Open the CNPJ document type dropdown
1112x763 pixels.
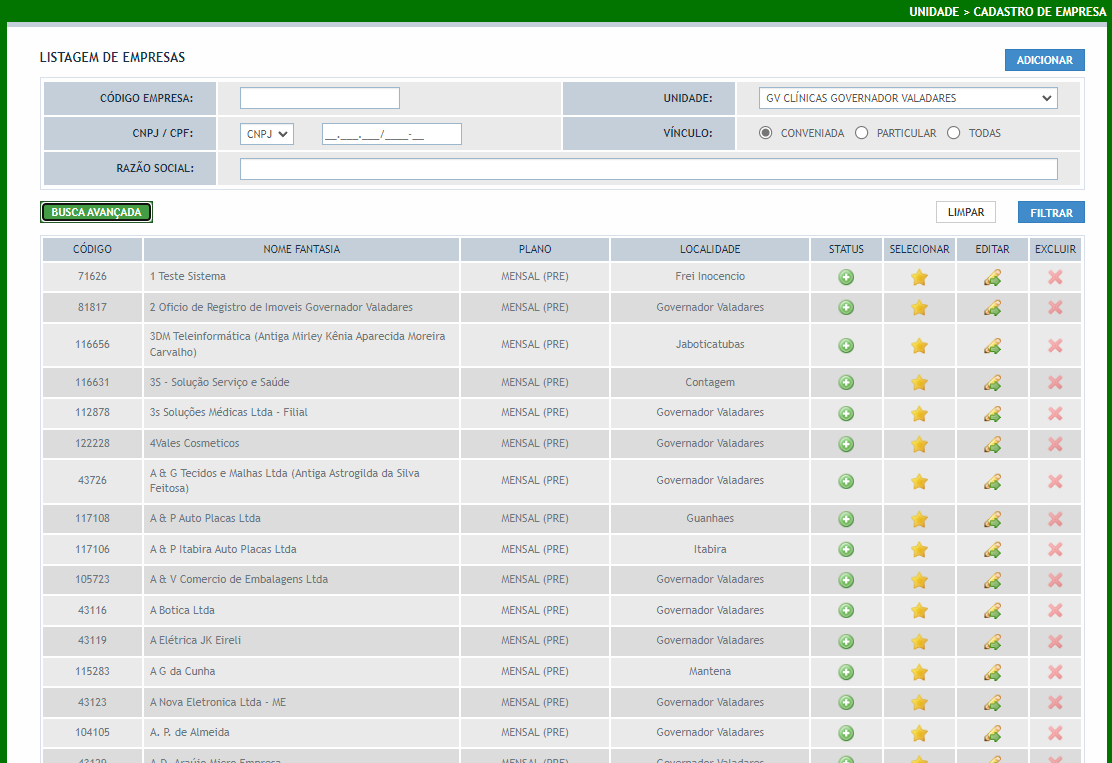tap(267, 134)
